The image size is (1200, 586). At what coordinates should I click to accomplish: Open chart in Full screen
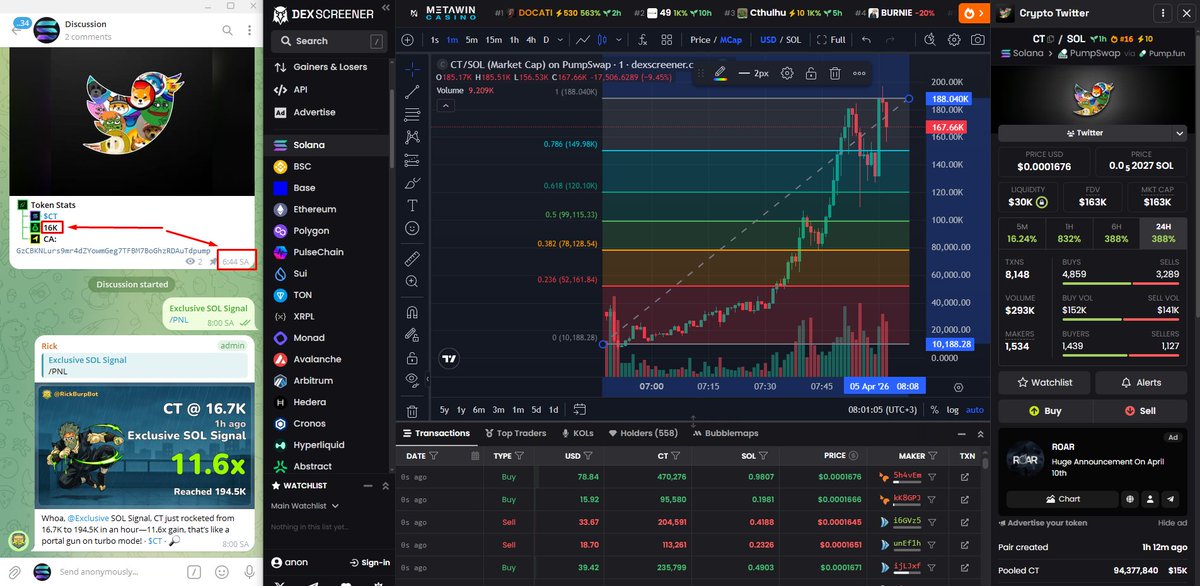pyautogui.click(x=831, y=40)
